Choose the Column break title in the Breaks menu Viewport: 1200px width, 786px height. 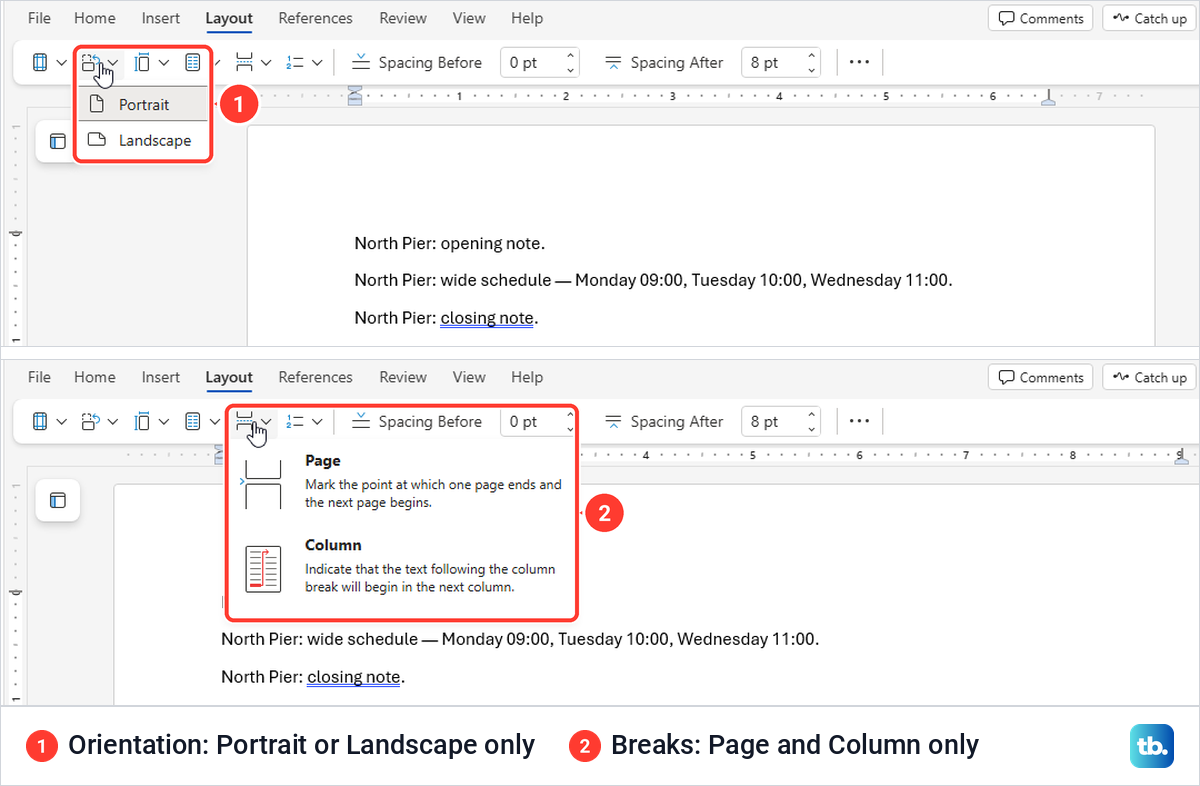coord(333,545)
